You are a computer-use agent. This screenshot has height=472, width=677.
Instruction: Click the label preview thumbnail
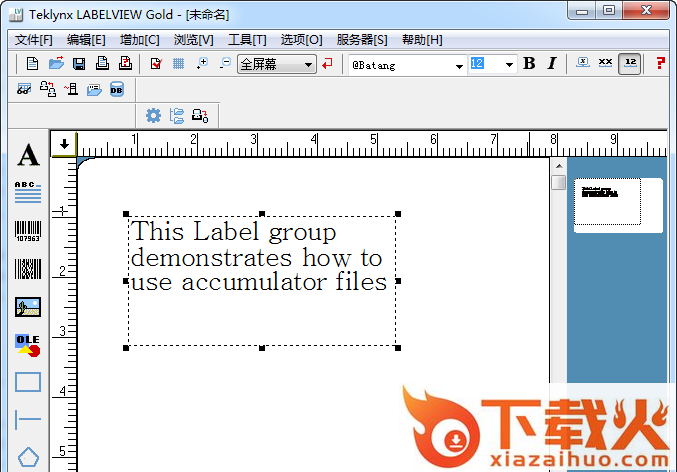(x=618, y=206)
